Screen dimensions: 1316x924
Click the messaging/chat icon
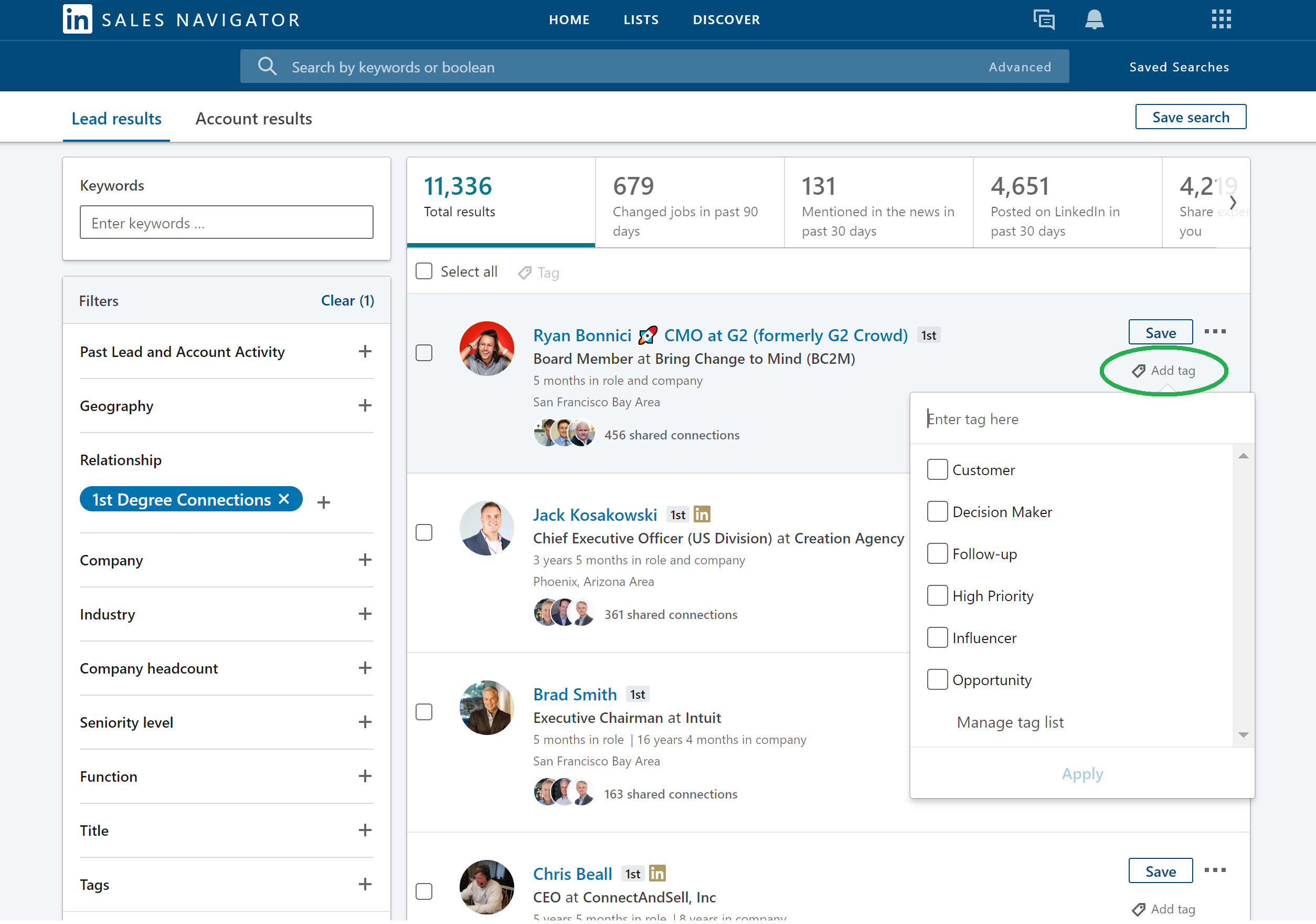(x=1044, y=19)
